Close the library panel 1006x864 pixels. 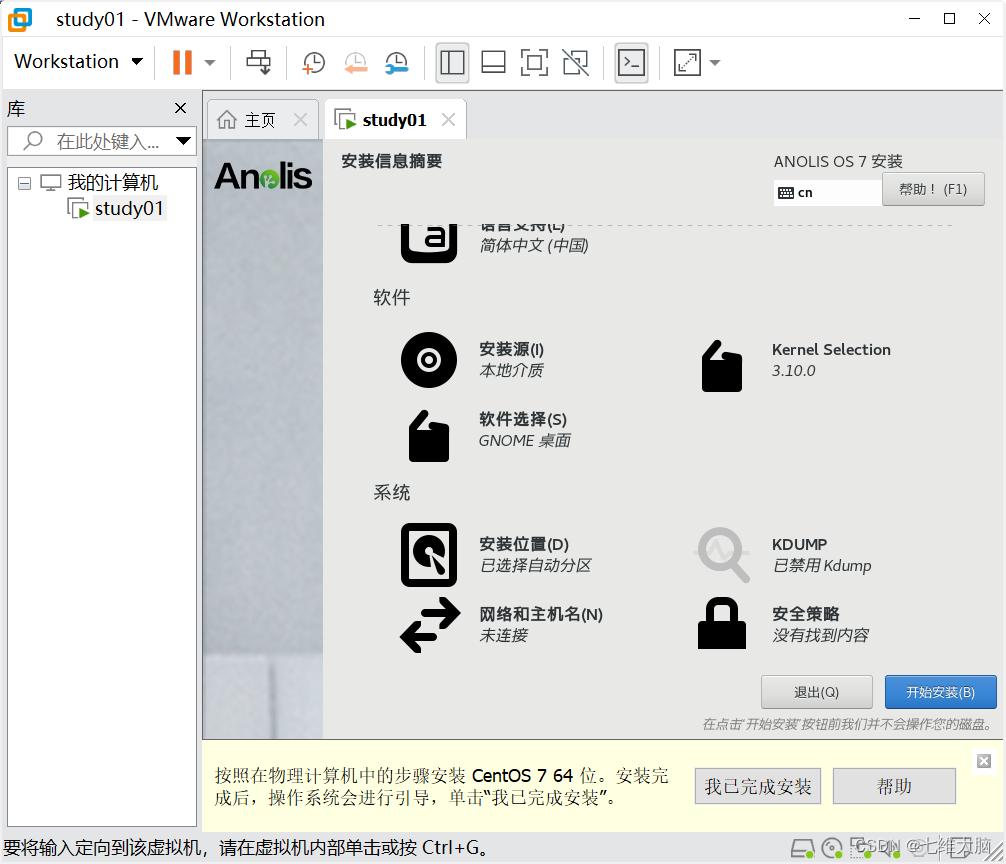181,108
